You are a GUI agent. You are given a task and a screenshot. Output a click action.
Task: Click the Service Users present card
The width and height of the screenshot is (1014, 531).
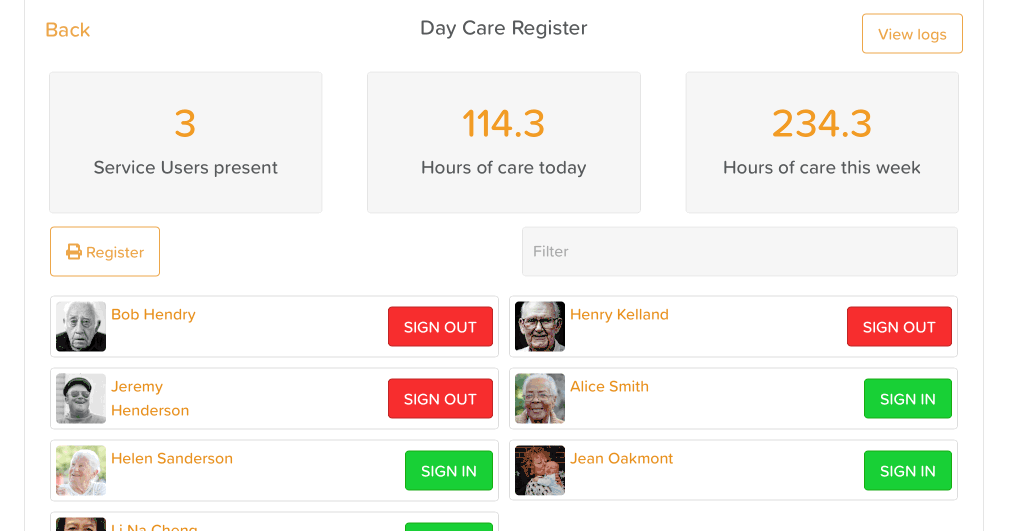tap(186, 142)
